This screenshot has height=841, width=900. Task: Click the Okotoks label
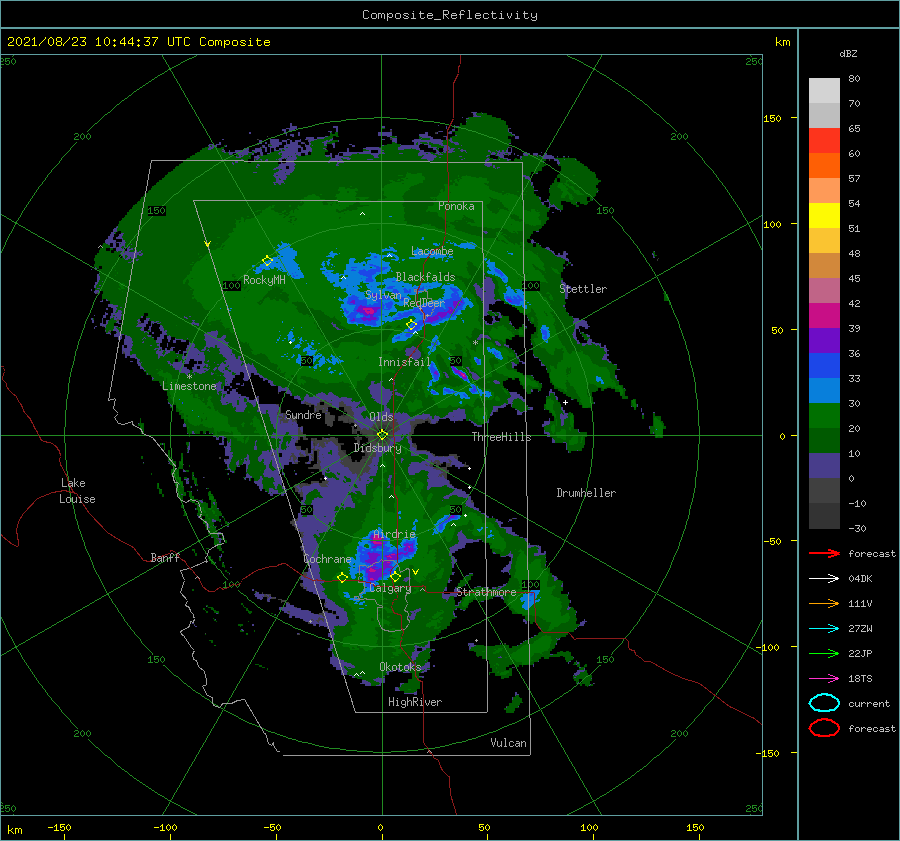(x=400, y=667)
